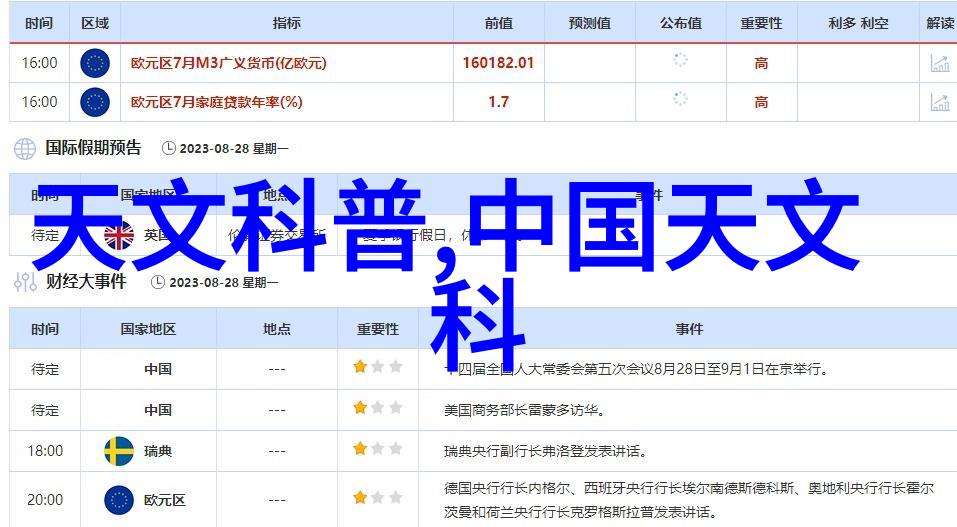
Task: Click the previous value 160182.01
Action: (x=498, y=63)
